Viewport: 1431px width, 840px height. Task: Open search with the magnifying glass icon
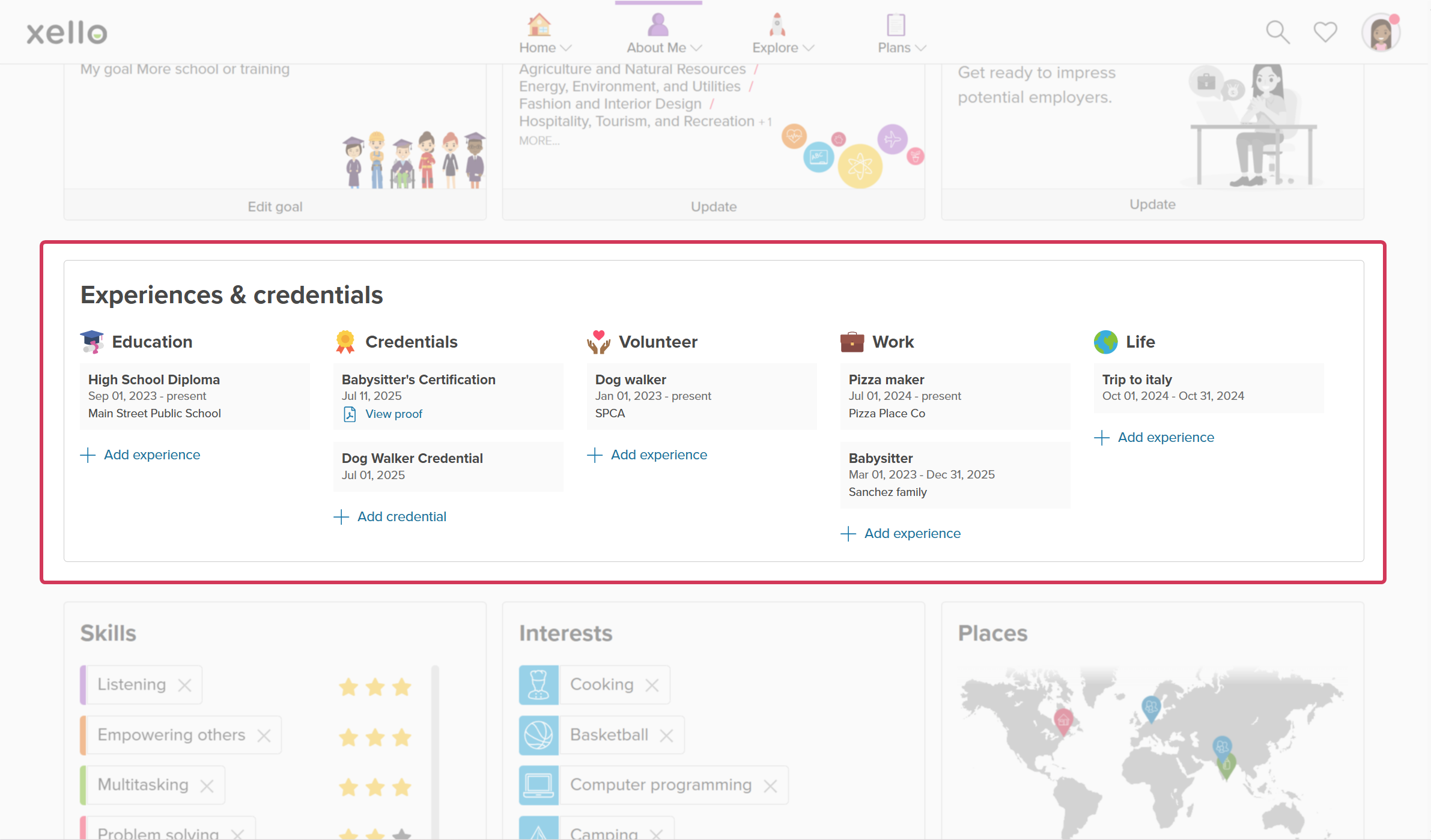pos(1277,32)
